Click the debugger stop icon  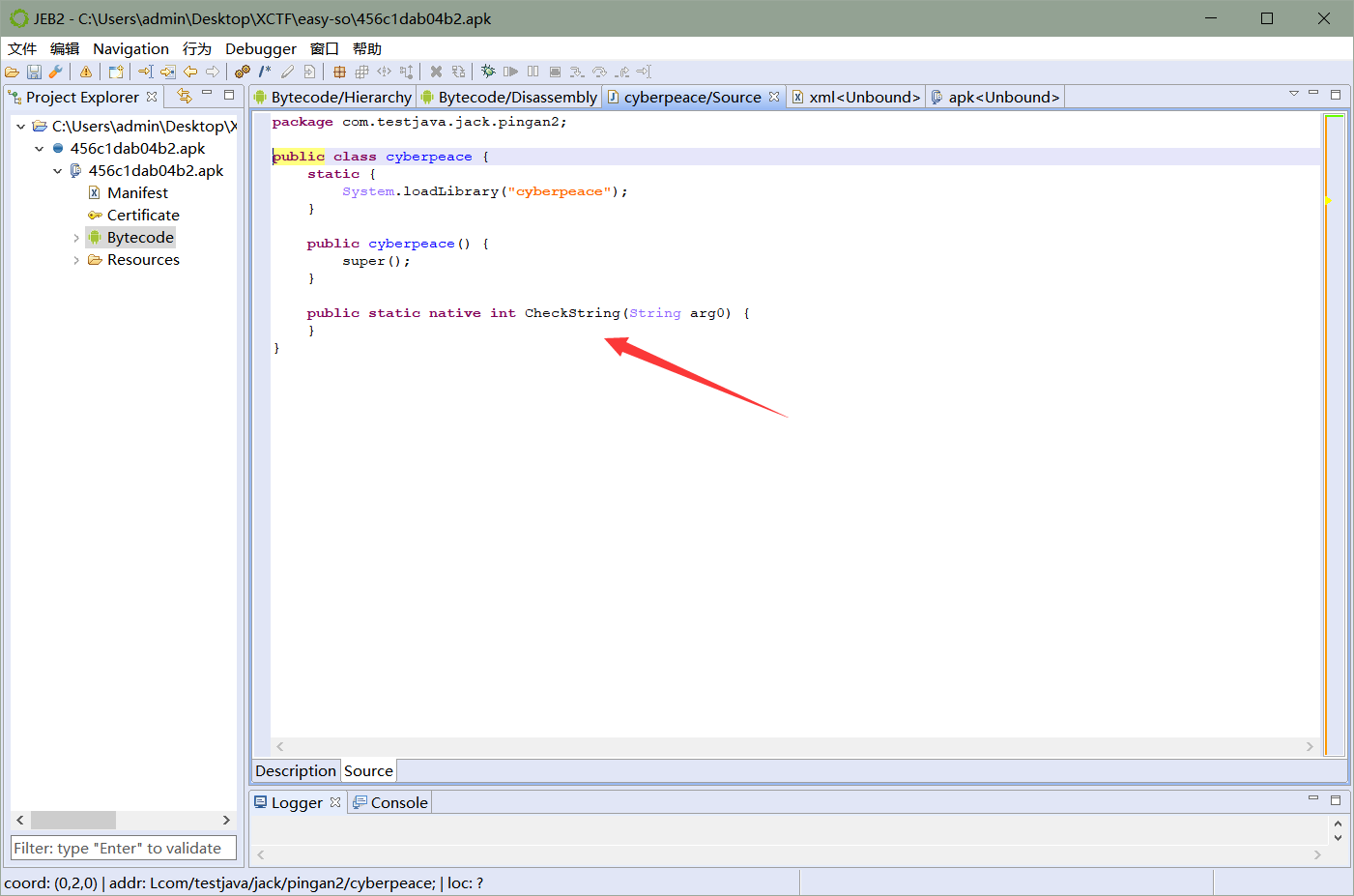pyautogui.click(x=555, y=72)
